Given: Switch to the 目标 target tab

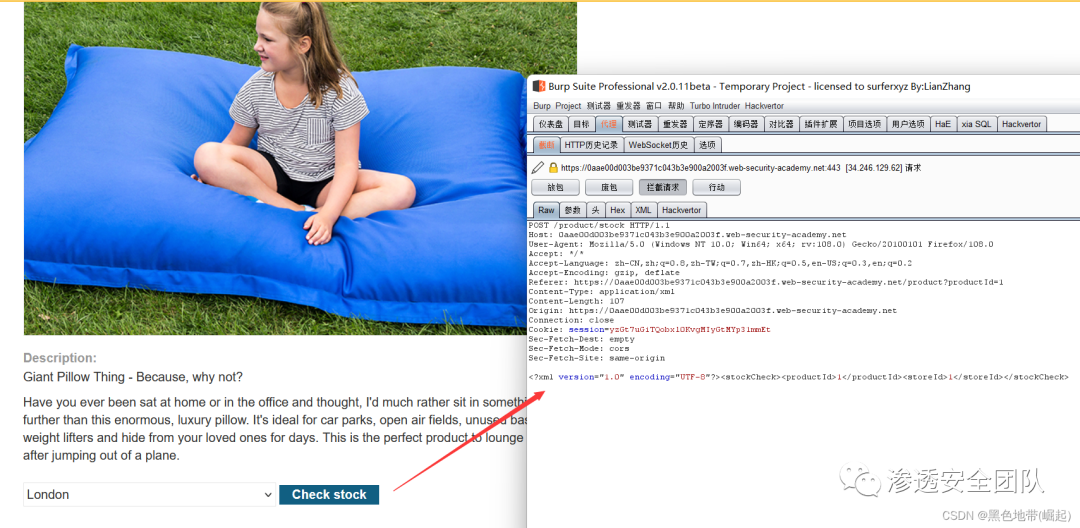Looking at the screenshot, I should click(582, 124).
